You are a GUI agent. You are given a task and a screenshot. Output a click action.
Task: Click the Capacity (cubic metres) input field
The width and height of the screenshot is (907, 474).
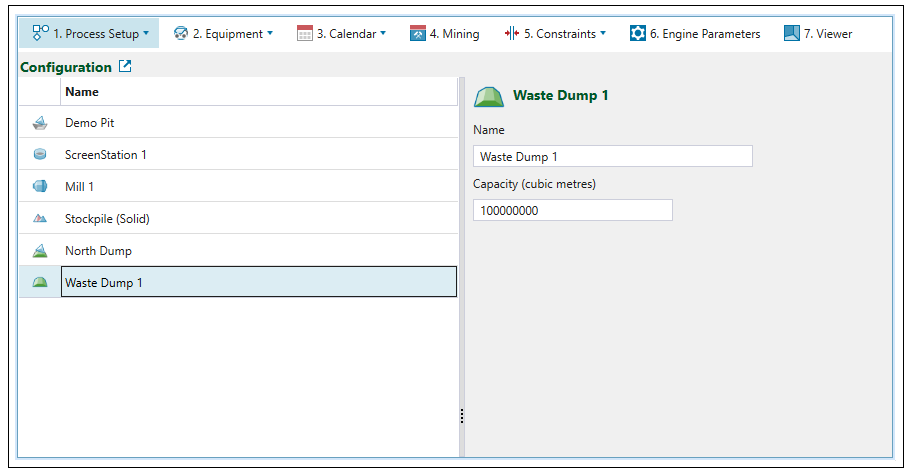(572, 210)
